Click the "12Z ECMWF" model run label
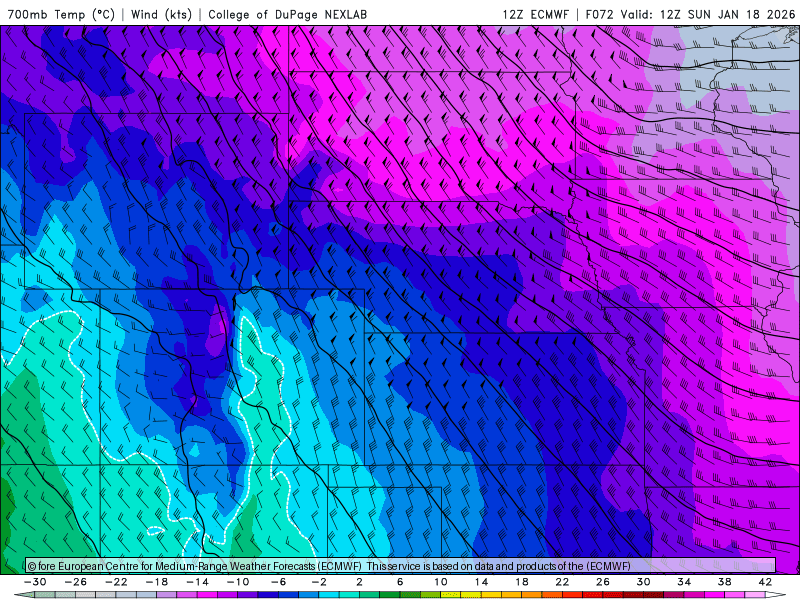800x600 pixels. click(535, 14)
